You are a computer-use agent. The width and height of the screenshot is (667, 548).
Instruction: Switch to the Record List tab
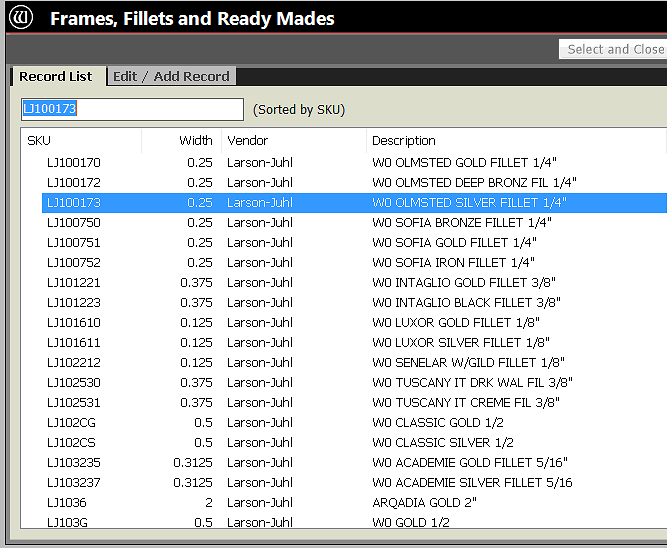tap(55, 76)
